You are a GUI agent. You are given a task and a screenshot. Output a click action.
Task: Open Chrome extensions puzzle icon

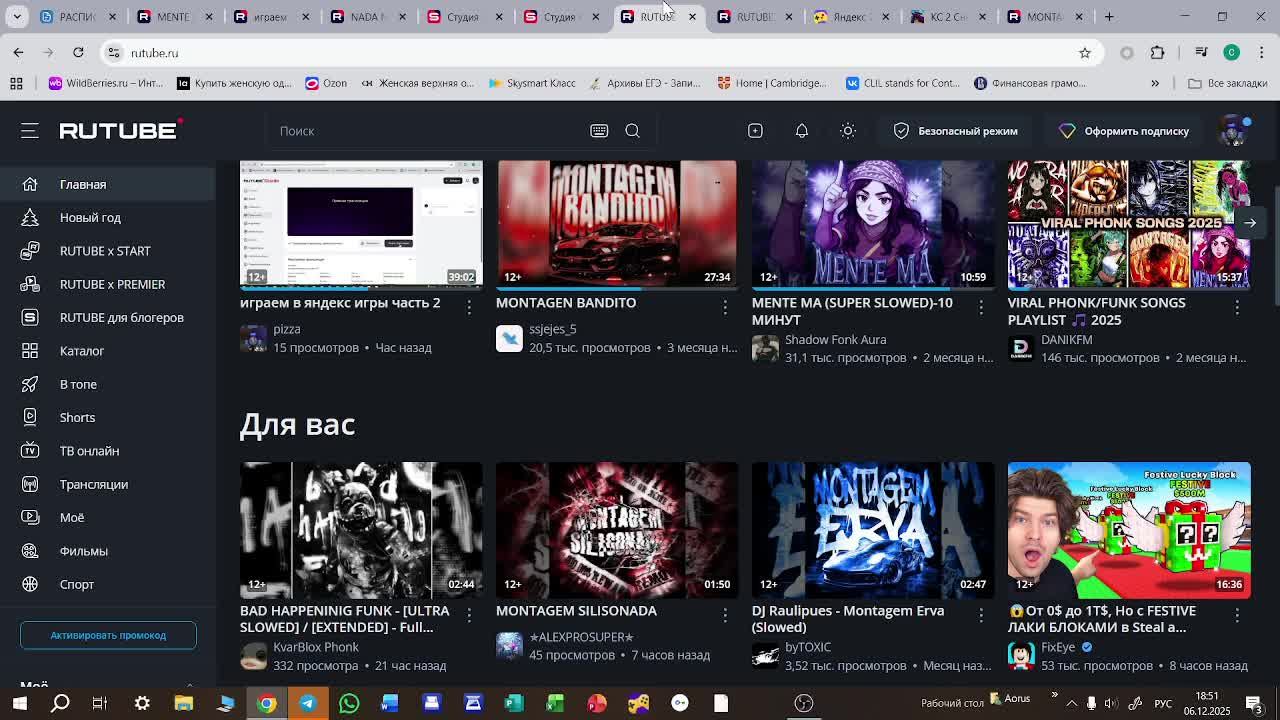click(1158, 52)
